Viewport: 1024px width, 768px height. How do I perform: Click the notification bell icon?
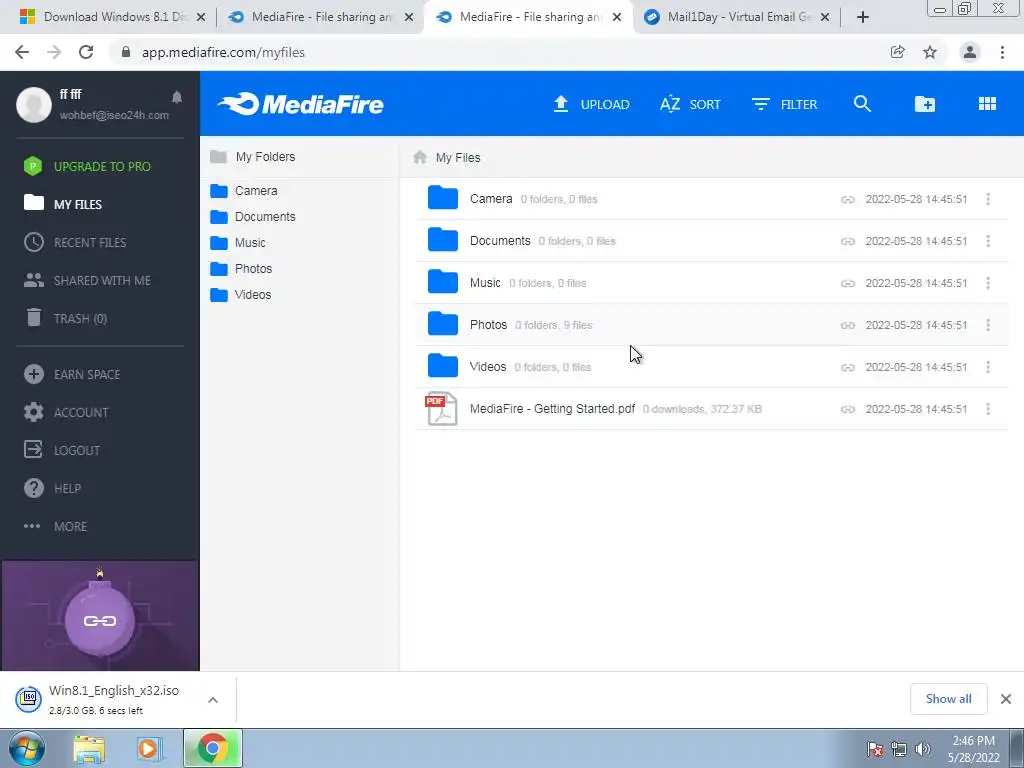177,97
